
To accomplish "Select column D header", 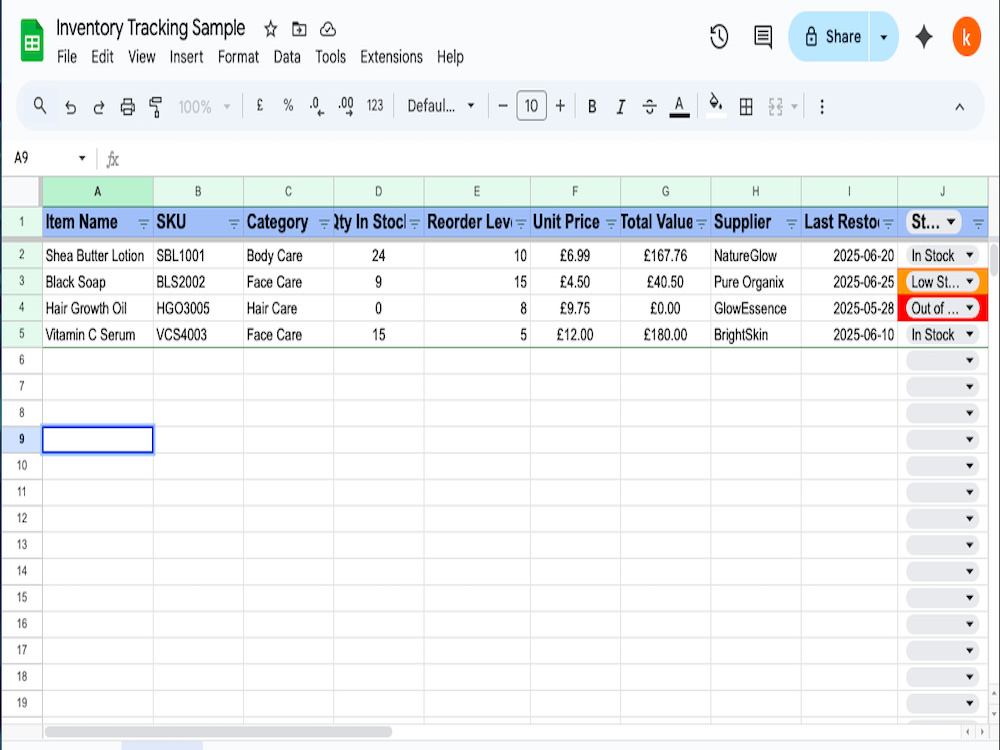I will pyautogui.click(x=379, y=191).
